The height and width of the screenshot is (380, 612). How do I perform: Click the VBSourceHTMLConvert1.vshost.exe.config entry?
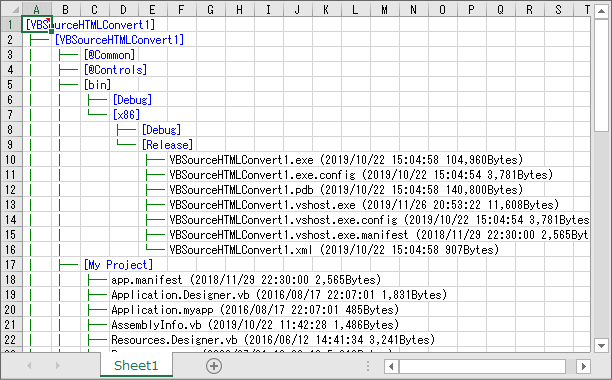click(x=379, y=220)
